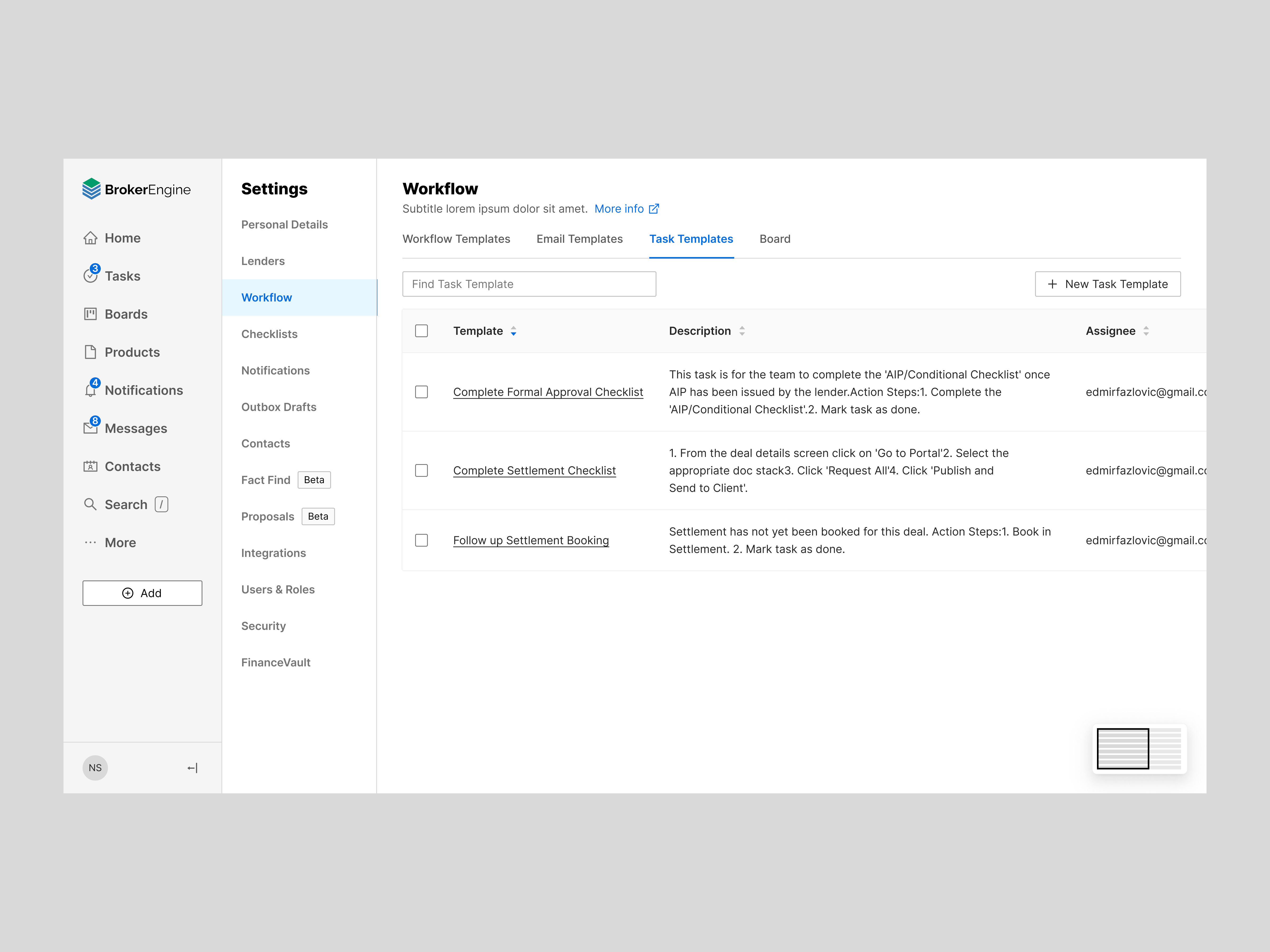Viewport: 1270px width, 952px height.
Task: Focus the Find Task Template field
Action: [x=529, y=284]
